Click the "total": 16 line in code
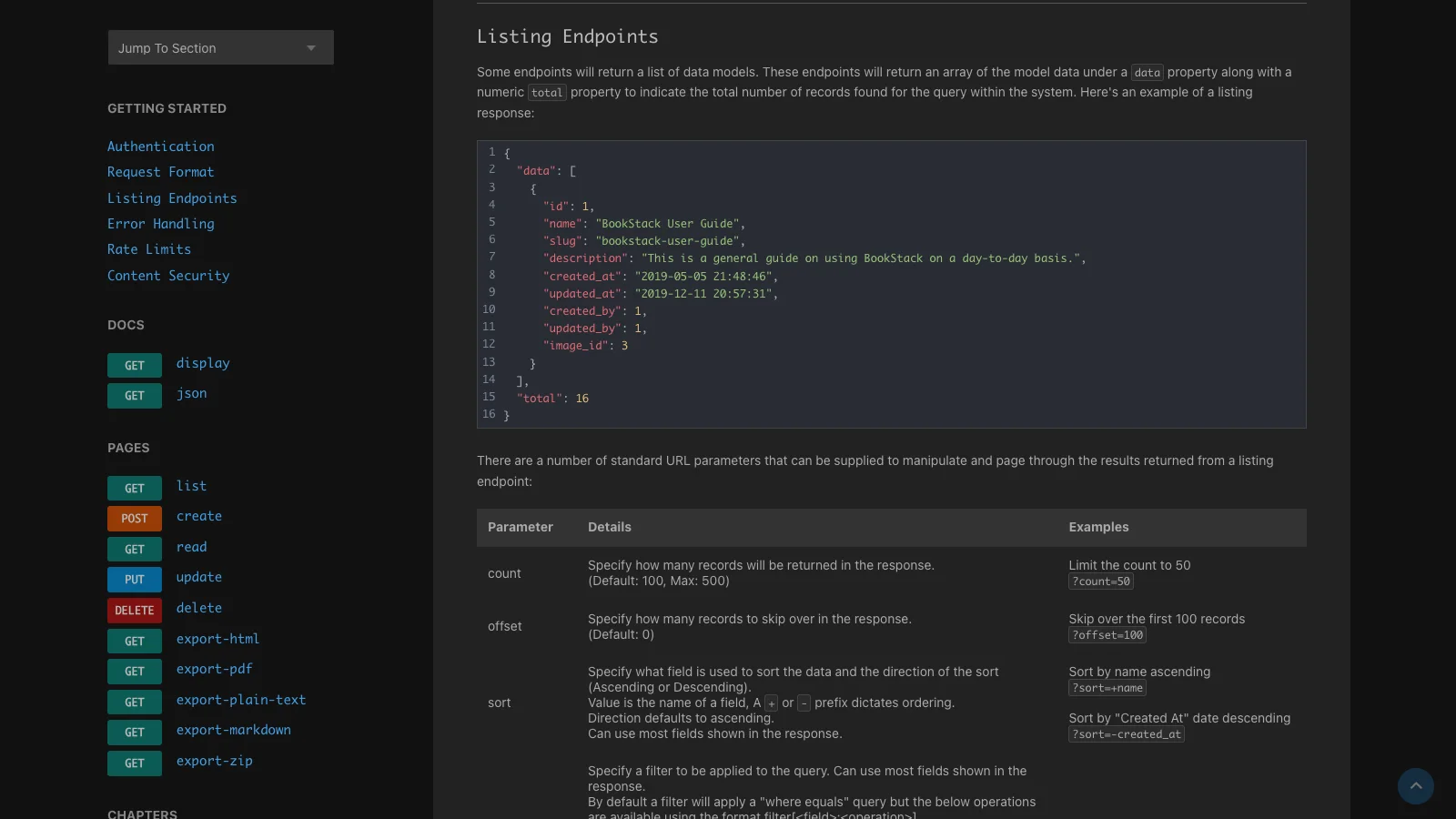 click(x=552, y=399)
